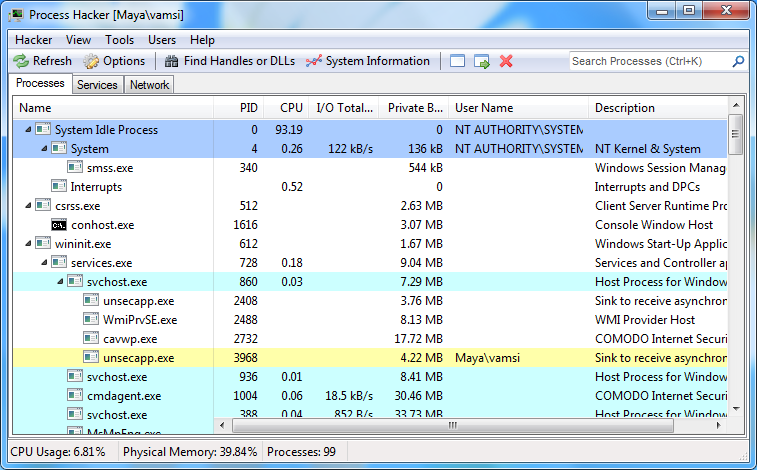Switch to the Network tab
Viewport: 757px width, 470px height.
coord(149,84)
